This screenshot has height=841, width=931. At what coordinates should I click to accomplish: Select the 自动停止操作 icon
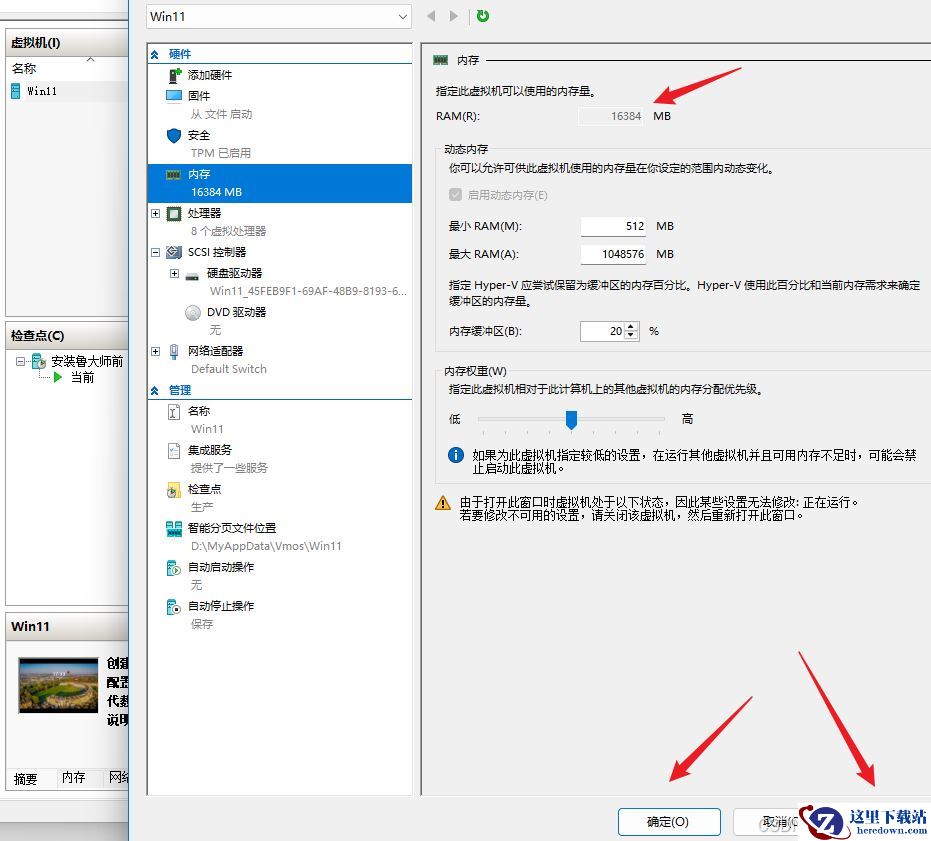(173, 607)
